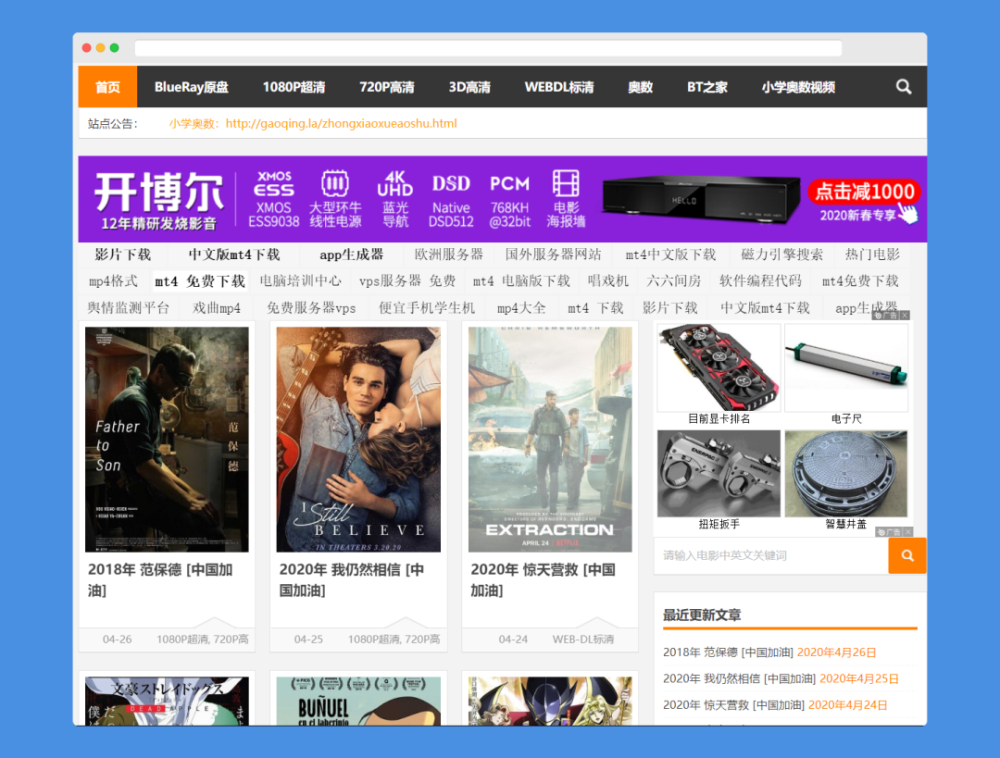
Task: Click the 点击减1000 red badge
Action: coord(864,191)
